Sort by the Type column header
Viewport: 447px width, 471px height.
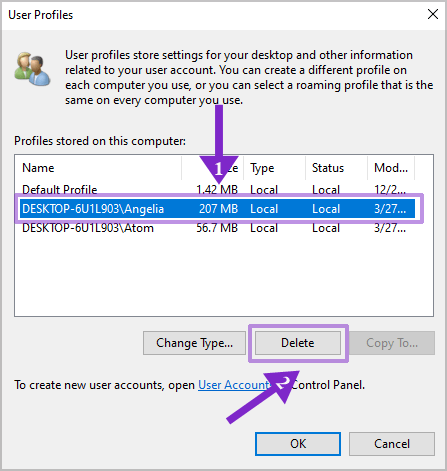274,168
